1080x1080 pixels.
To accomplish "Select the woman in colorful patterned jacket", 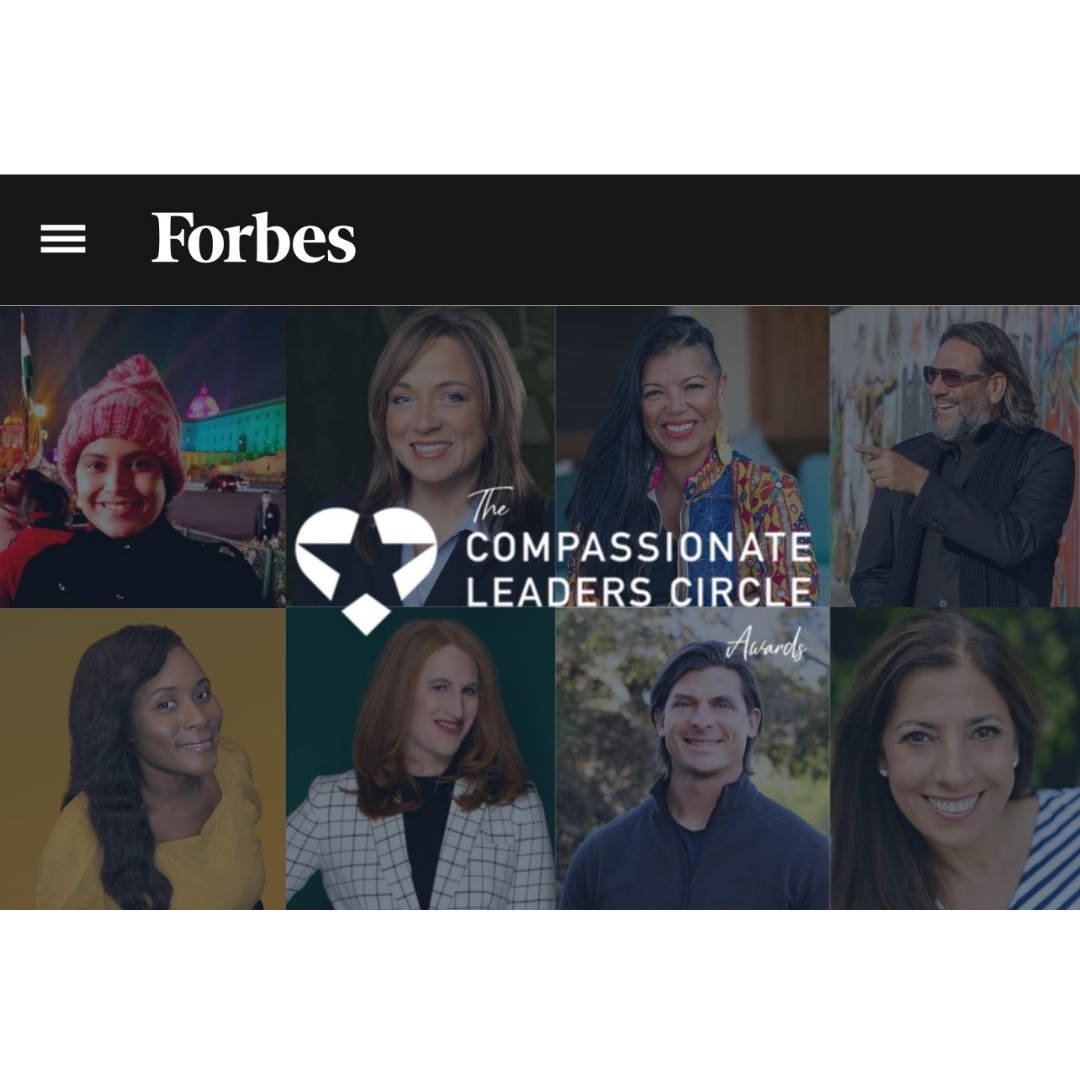I will [x=692, y=456].
